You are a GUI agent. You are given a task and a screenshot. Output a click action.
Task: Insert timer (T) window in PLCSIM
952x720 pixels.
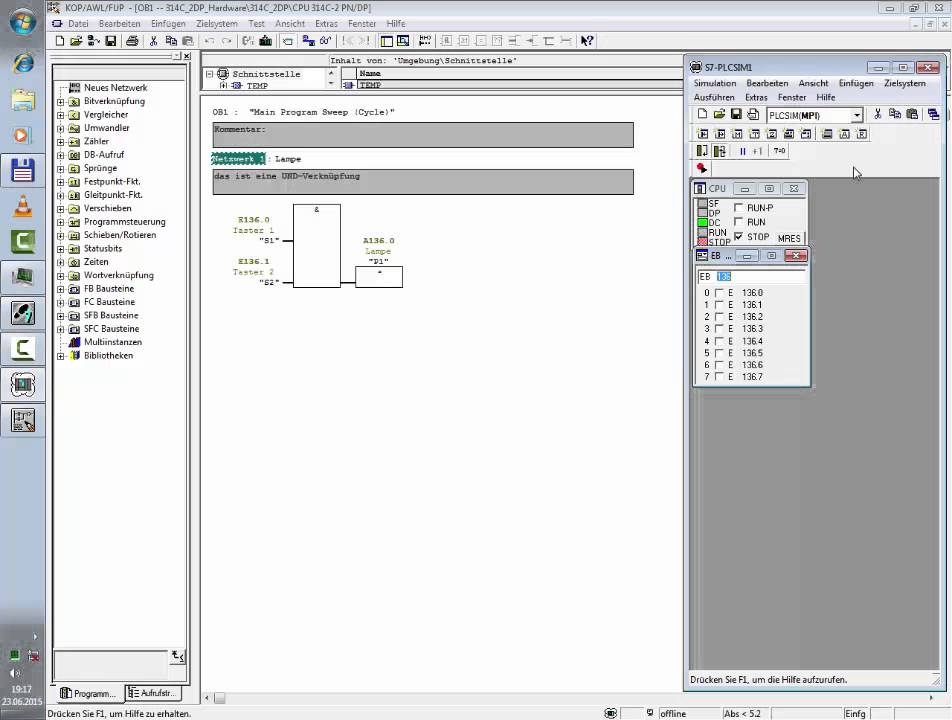coord(754,134)
